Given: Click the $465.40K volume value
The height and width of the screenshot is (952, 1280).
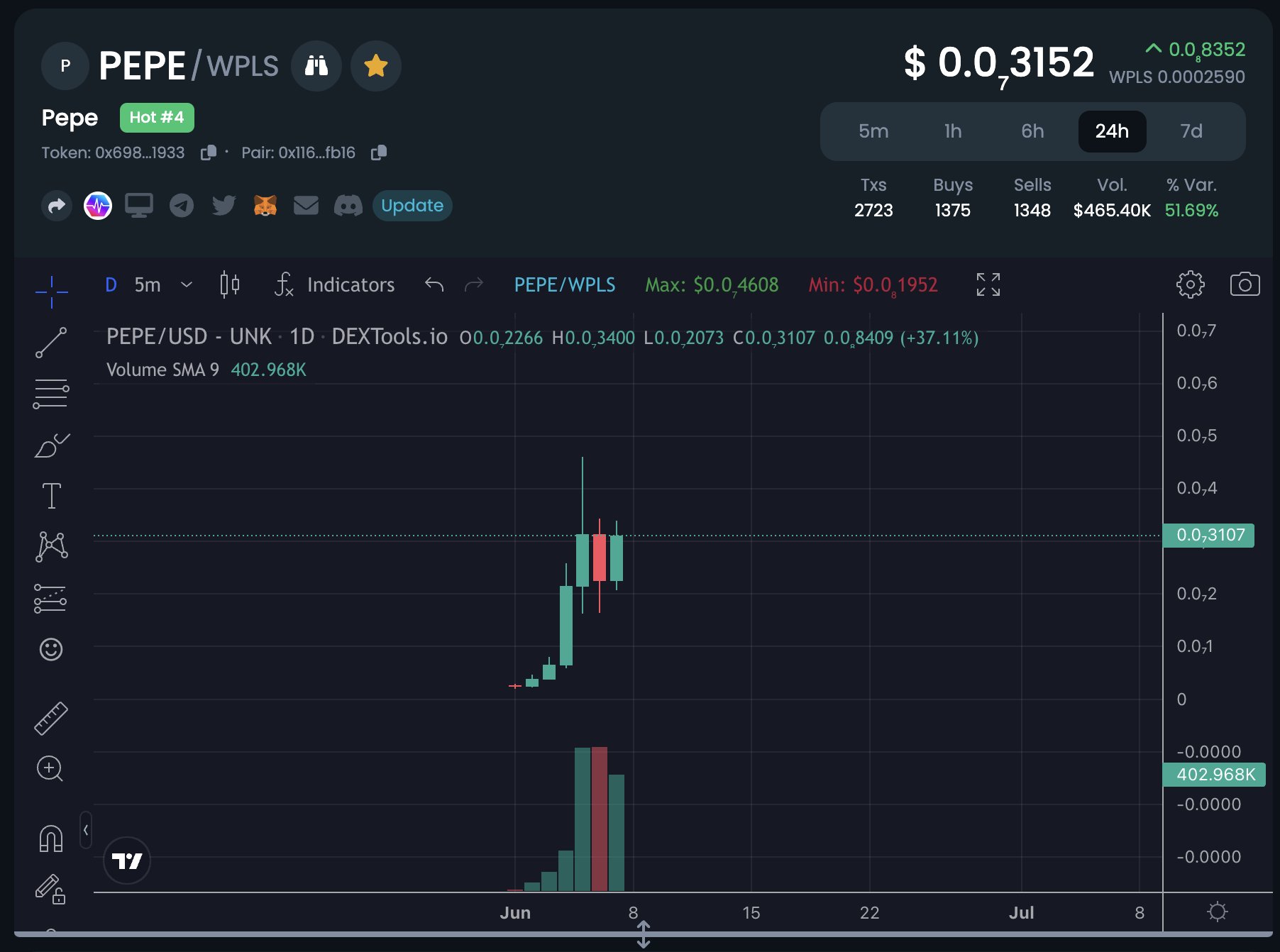Looking at the screenshot, I should [x=1112, y=211].
